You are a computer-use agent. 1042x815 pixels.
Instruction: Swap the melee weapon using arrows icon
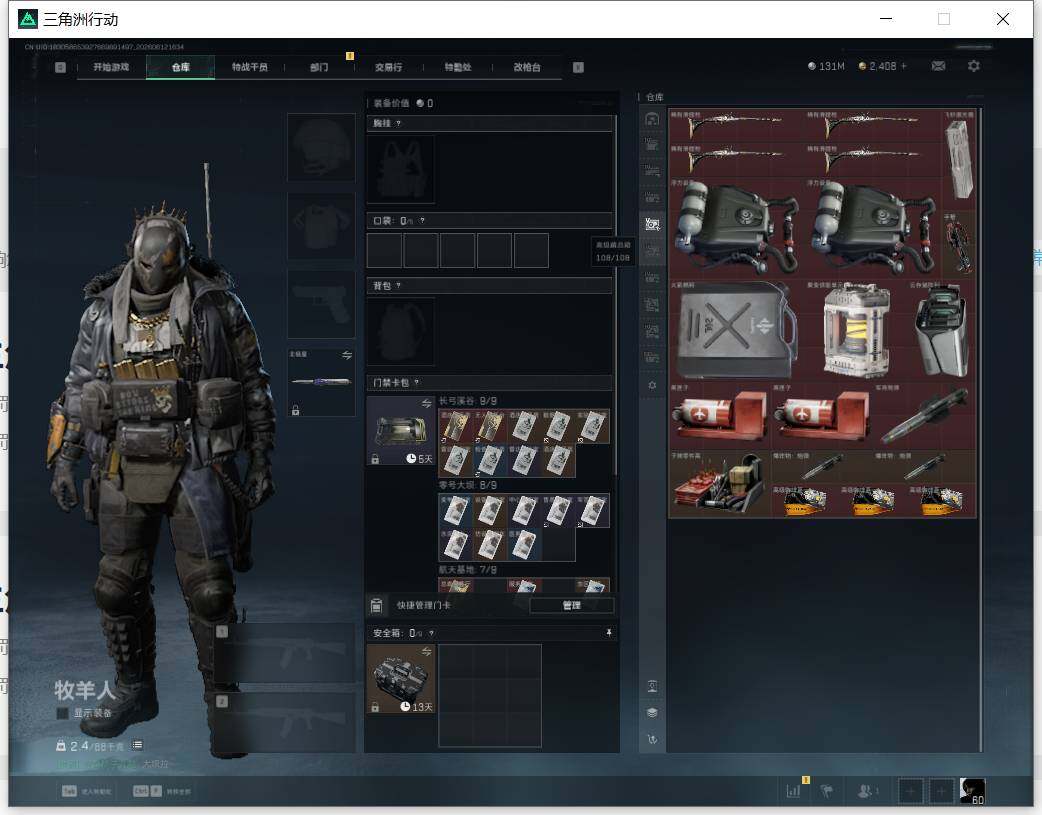346,356
